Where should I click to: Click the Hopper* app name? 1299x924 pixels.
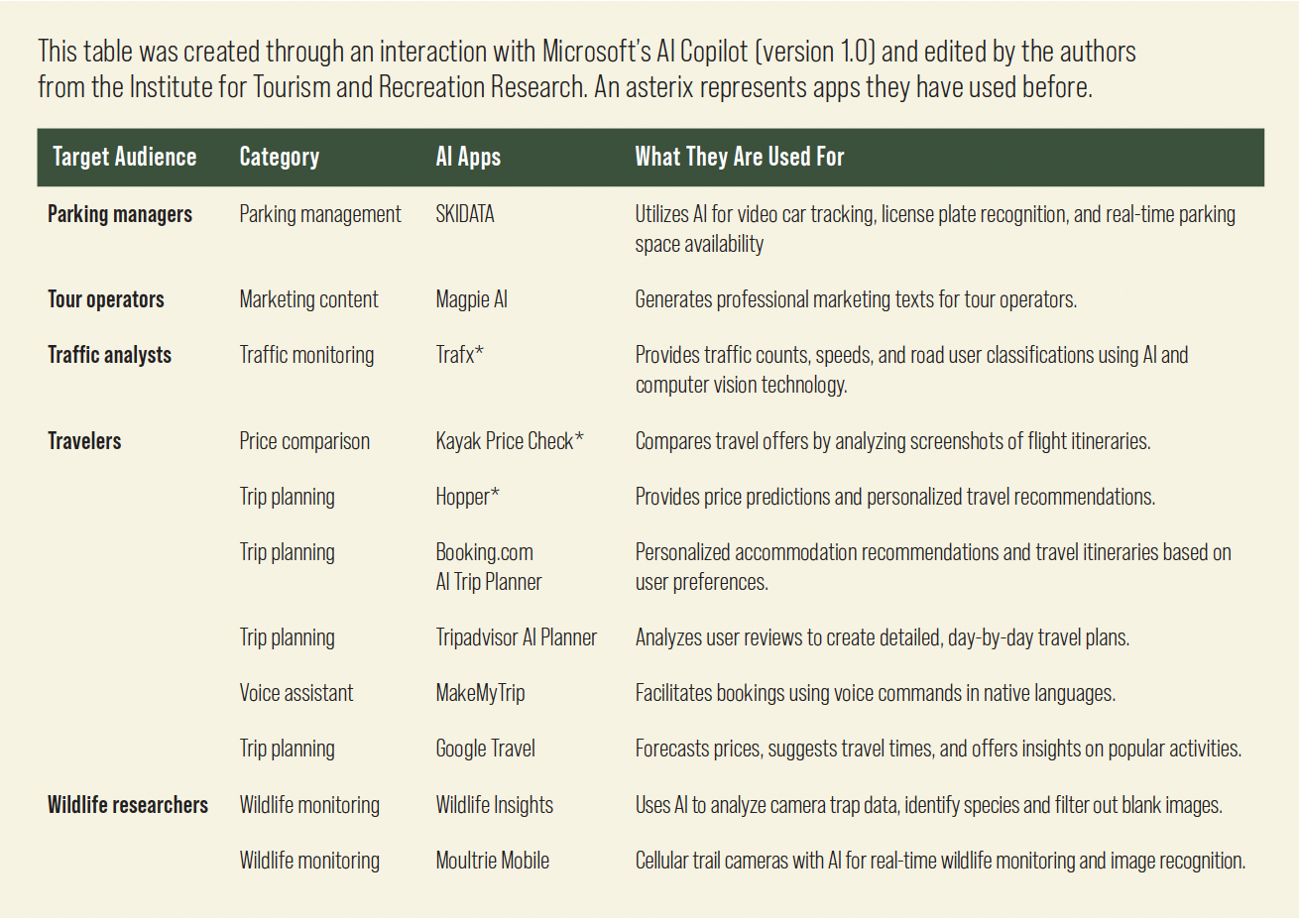point(467,497)
